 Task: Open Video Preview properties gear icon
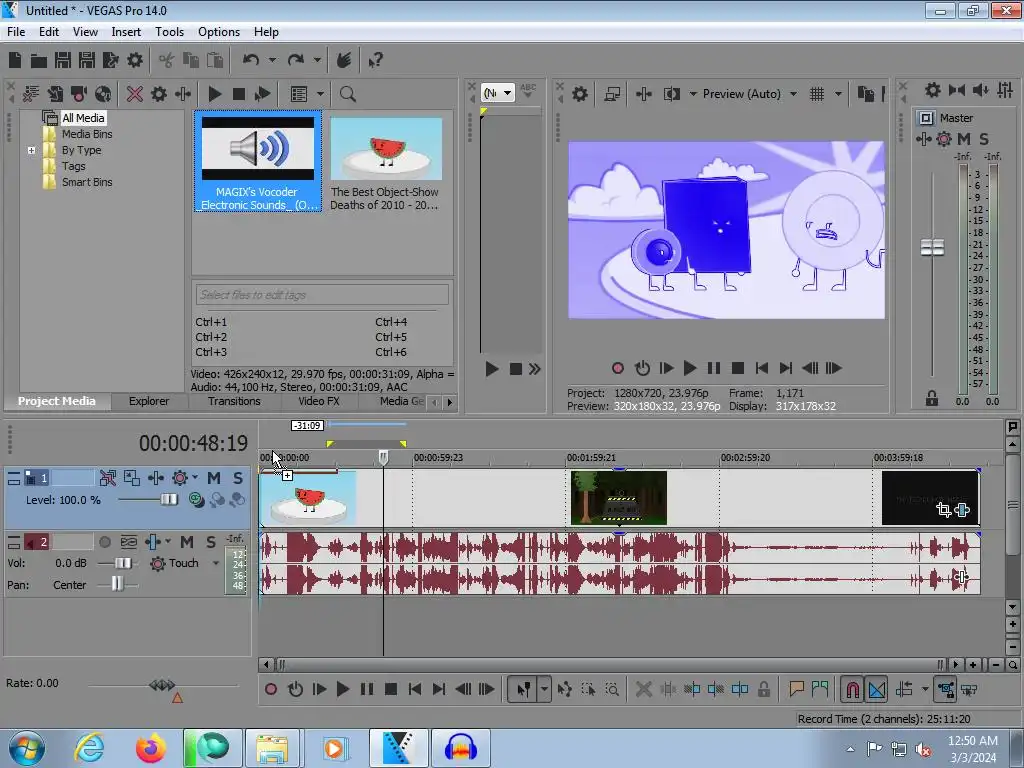(580, 94)
